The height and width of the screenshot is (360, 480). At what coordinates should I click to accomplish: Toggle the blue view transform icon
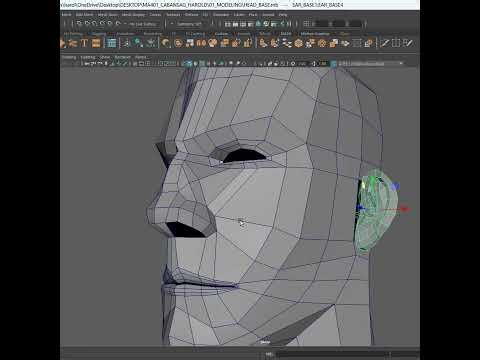coord(334,63)
